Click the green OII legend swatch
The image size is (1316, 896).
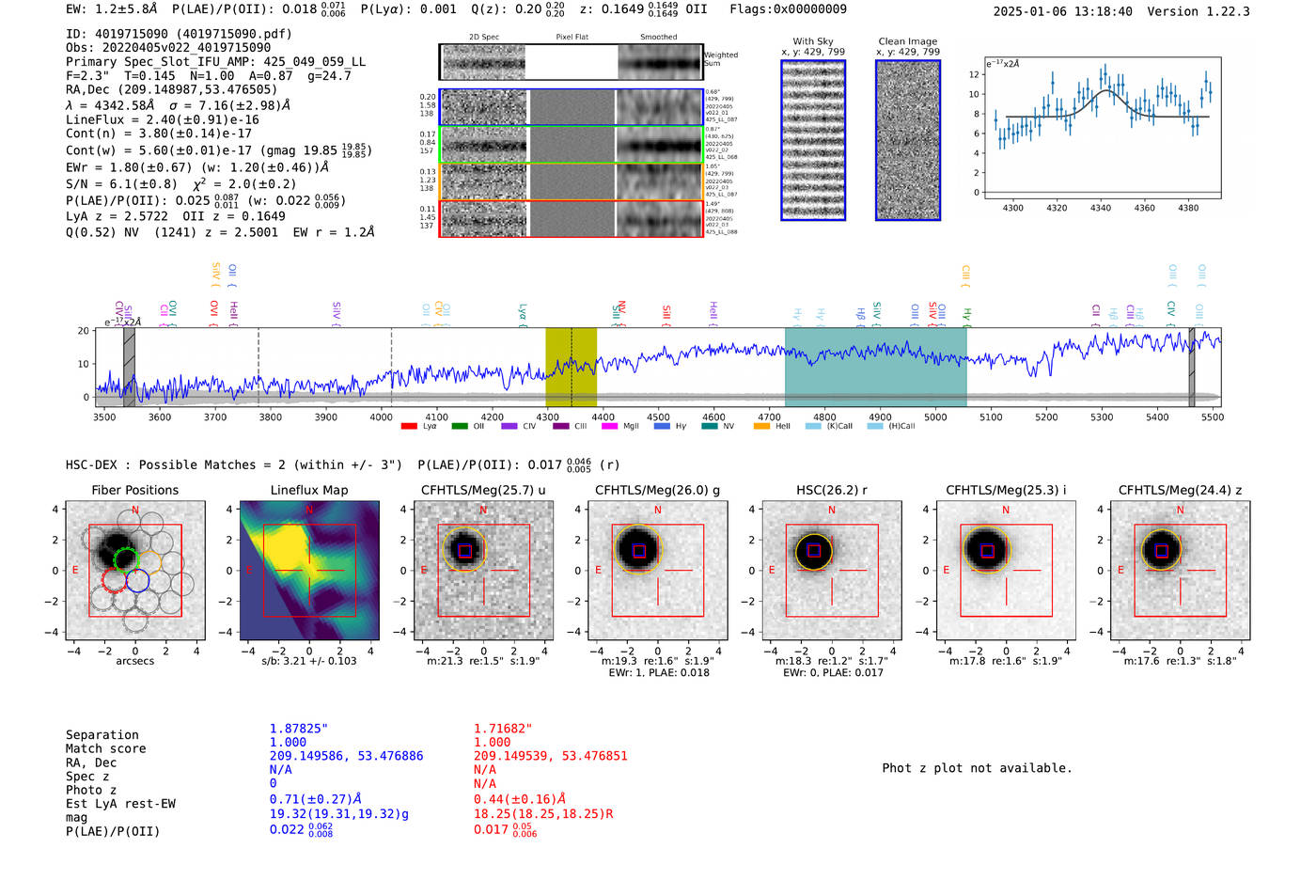coord(459,426)
